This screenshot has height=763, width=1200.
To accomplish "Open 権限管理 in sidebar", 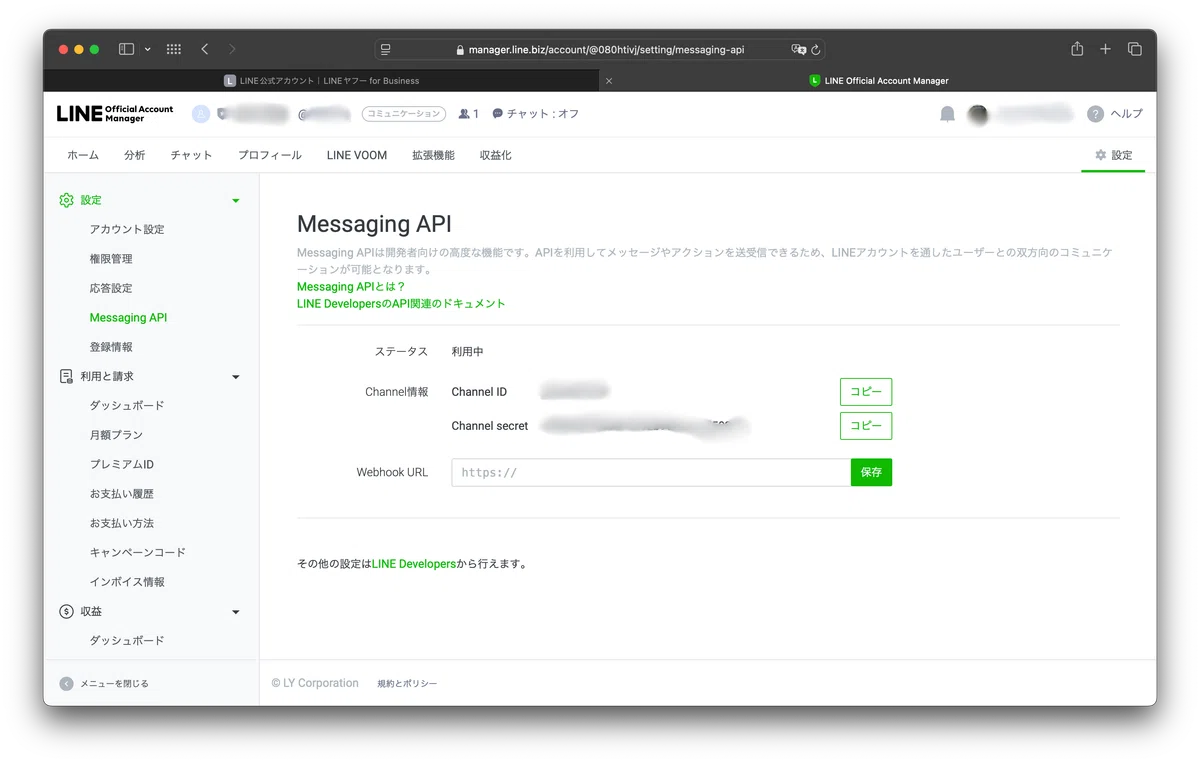I will 111,259.
